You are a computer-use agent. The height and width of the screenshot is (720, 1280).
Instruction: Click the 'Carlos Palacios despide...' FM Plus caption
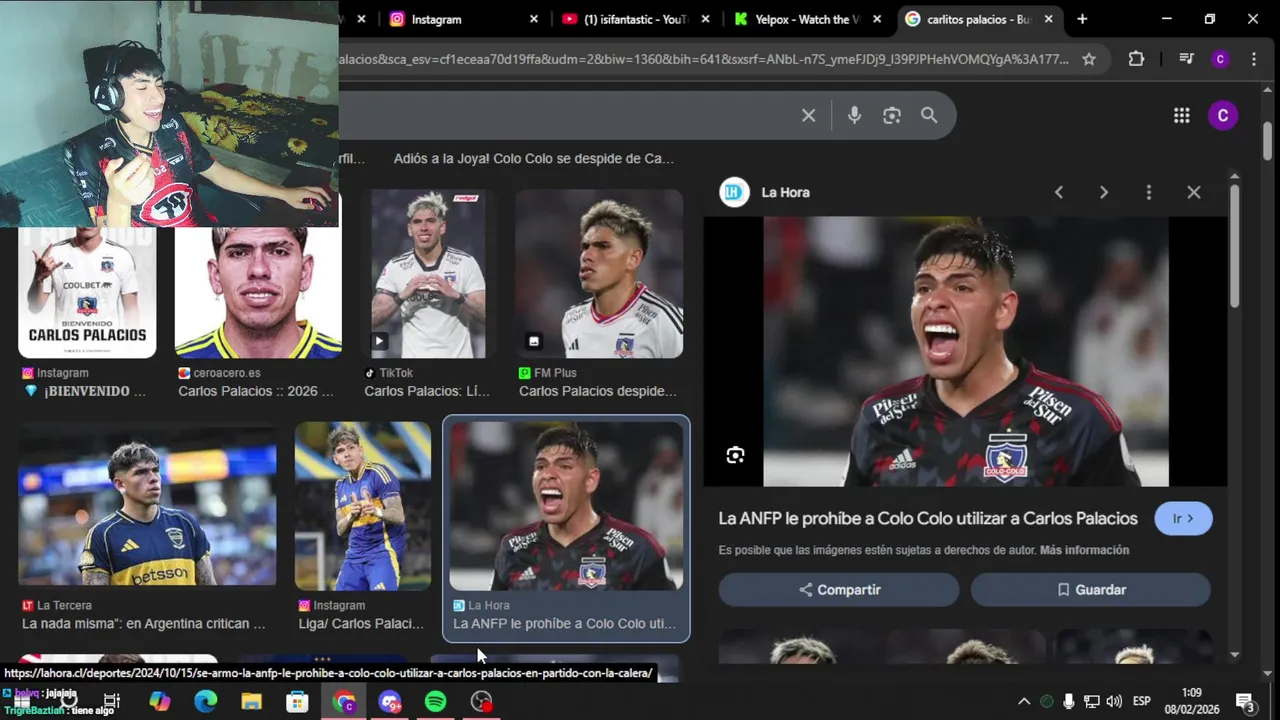pos(598,391)
